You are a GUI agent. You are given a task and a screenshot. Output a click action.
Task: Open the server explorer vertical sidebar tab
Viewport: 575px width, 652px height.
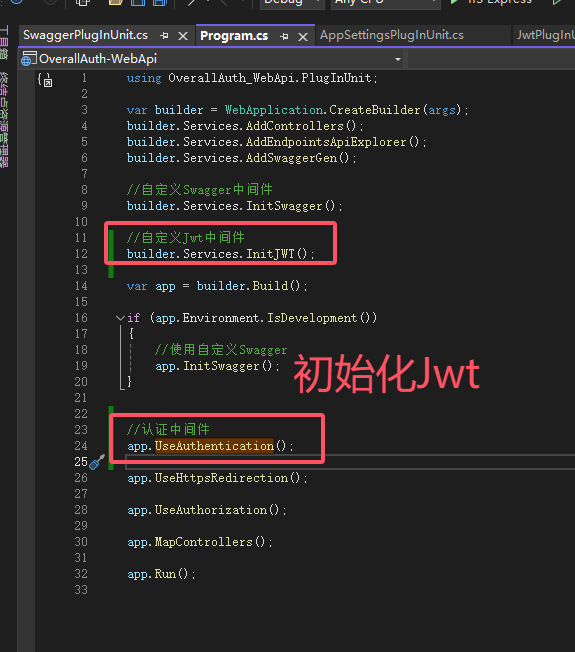(4, 120)
